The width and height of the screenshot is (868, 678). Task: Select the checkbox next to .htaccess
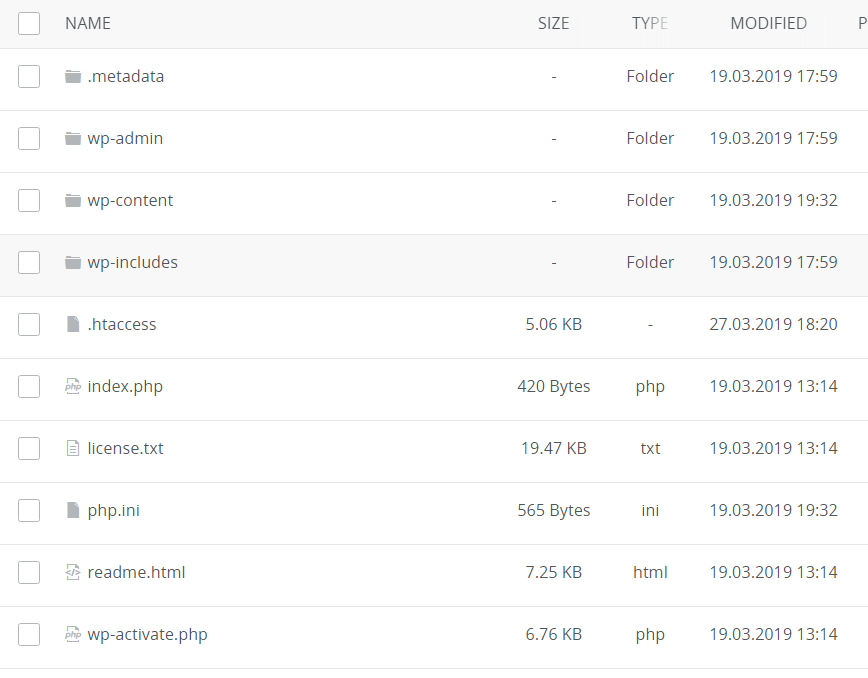(x=29, y=324)
